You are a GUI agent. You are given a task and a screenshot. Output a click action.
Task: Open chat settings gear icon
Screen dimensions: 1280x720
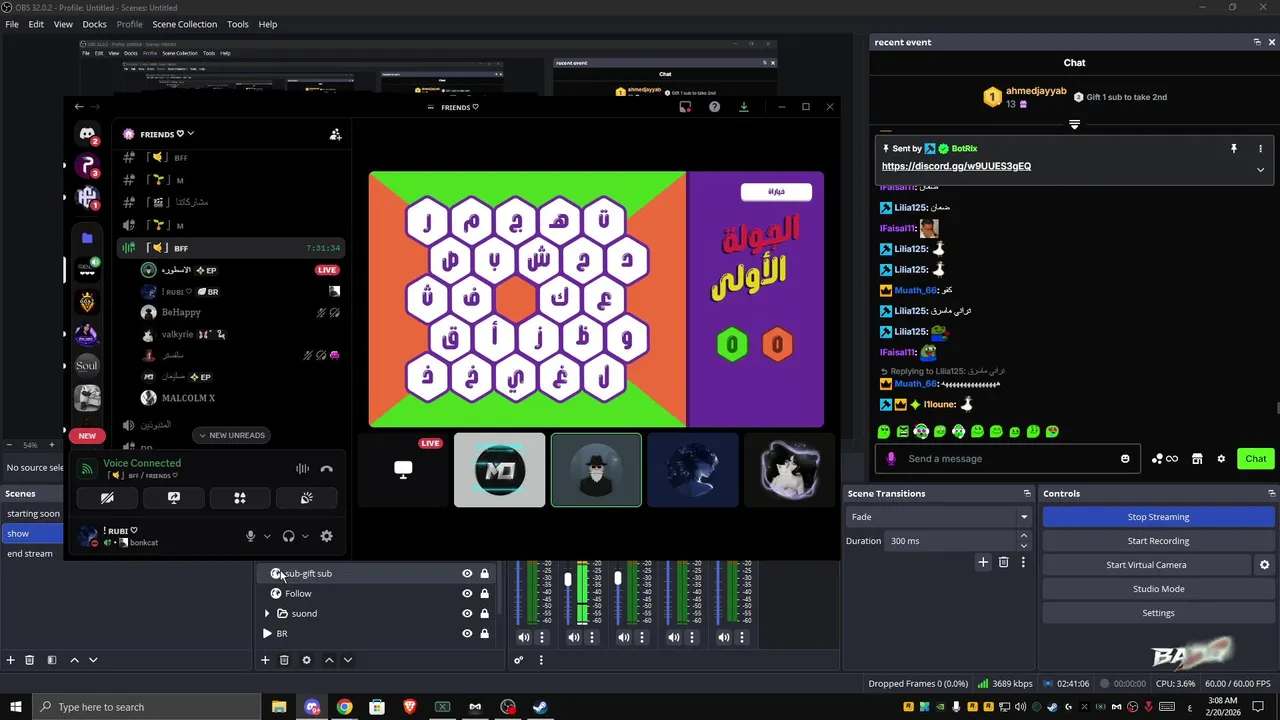[1220, 459]
